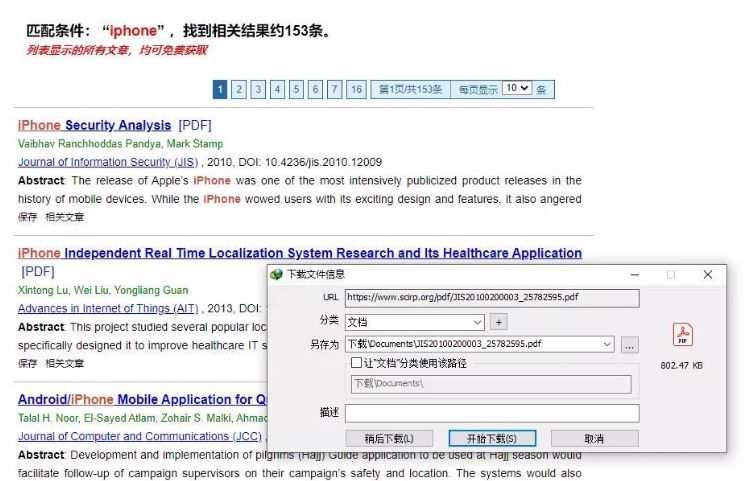
Task: Open iPhone Independent Real Time Localization article
Action: pos(300,253)
